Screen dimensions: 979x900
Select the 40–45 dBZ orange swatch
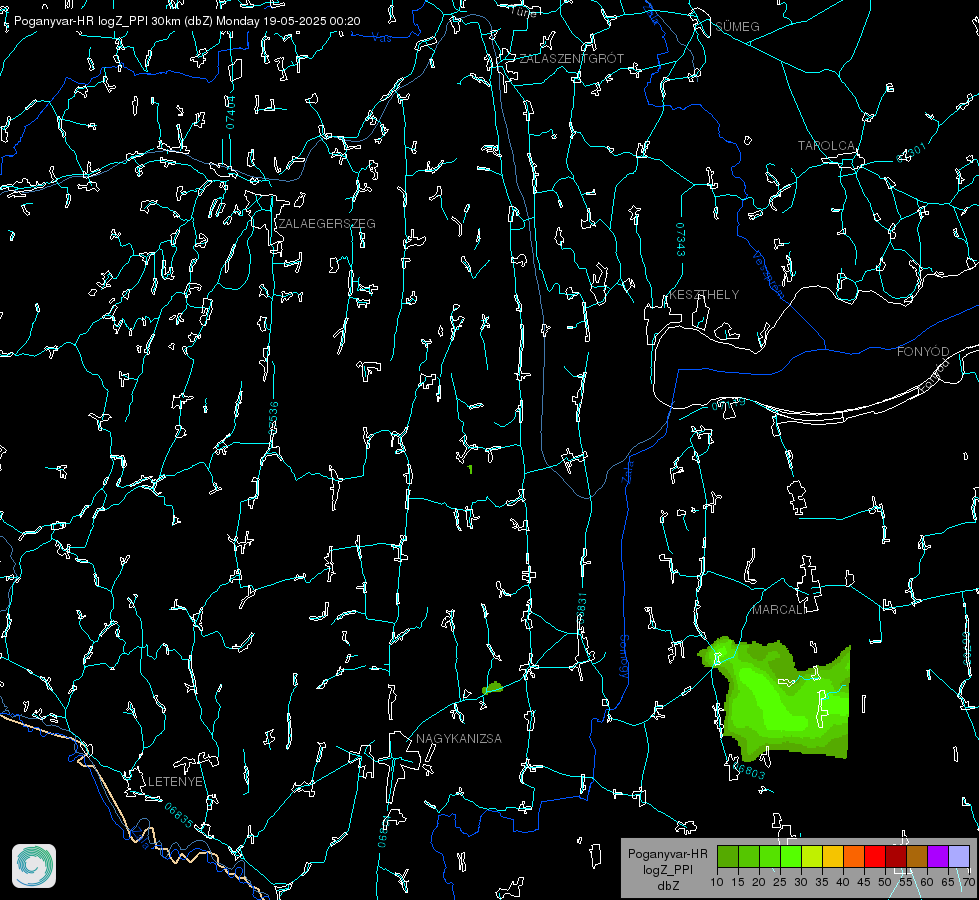(x=854, y=856)
